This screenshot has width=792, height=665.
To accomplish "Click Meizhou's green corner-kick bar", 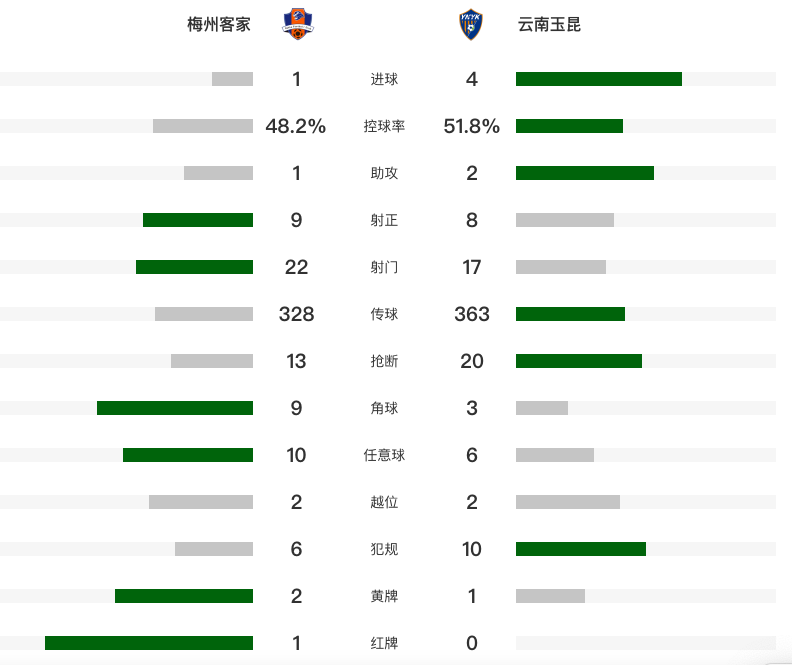I will pos(175,408).
